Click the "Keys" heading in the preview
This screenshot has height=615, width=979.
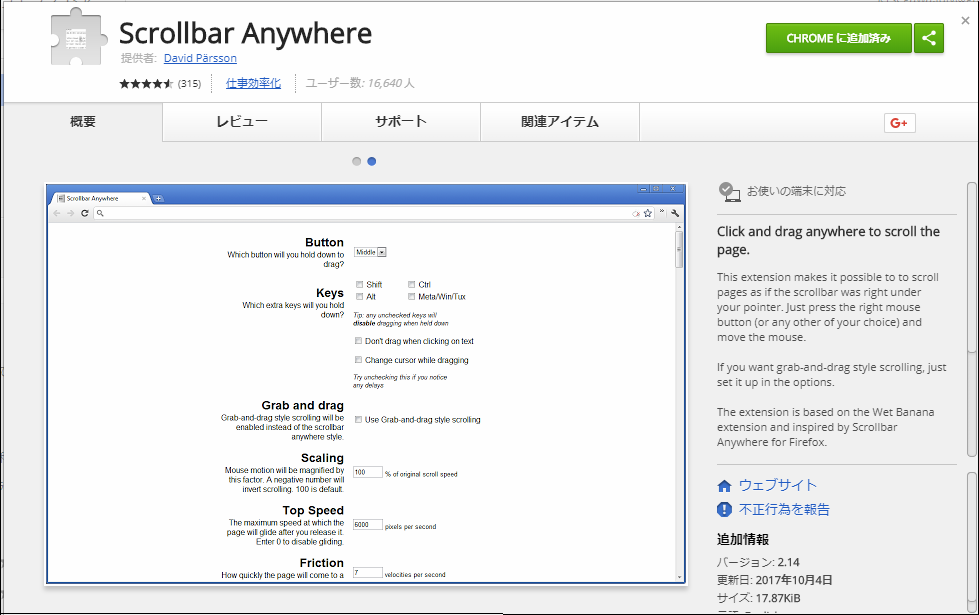pyautogui.click(x=330, y=293)
